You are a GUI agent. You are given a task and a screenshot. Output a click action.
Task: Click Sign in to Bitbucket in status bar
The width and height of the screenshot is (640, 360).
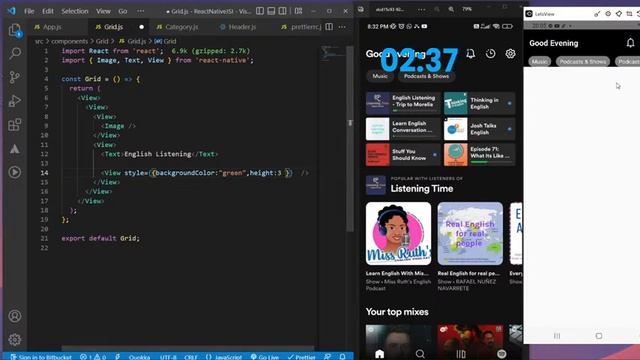point(41,357)
